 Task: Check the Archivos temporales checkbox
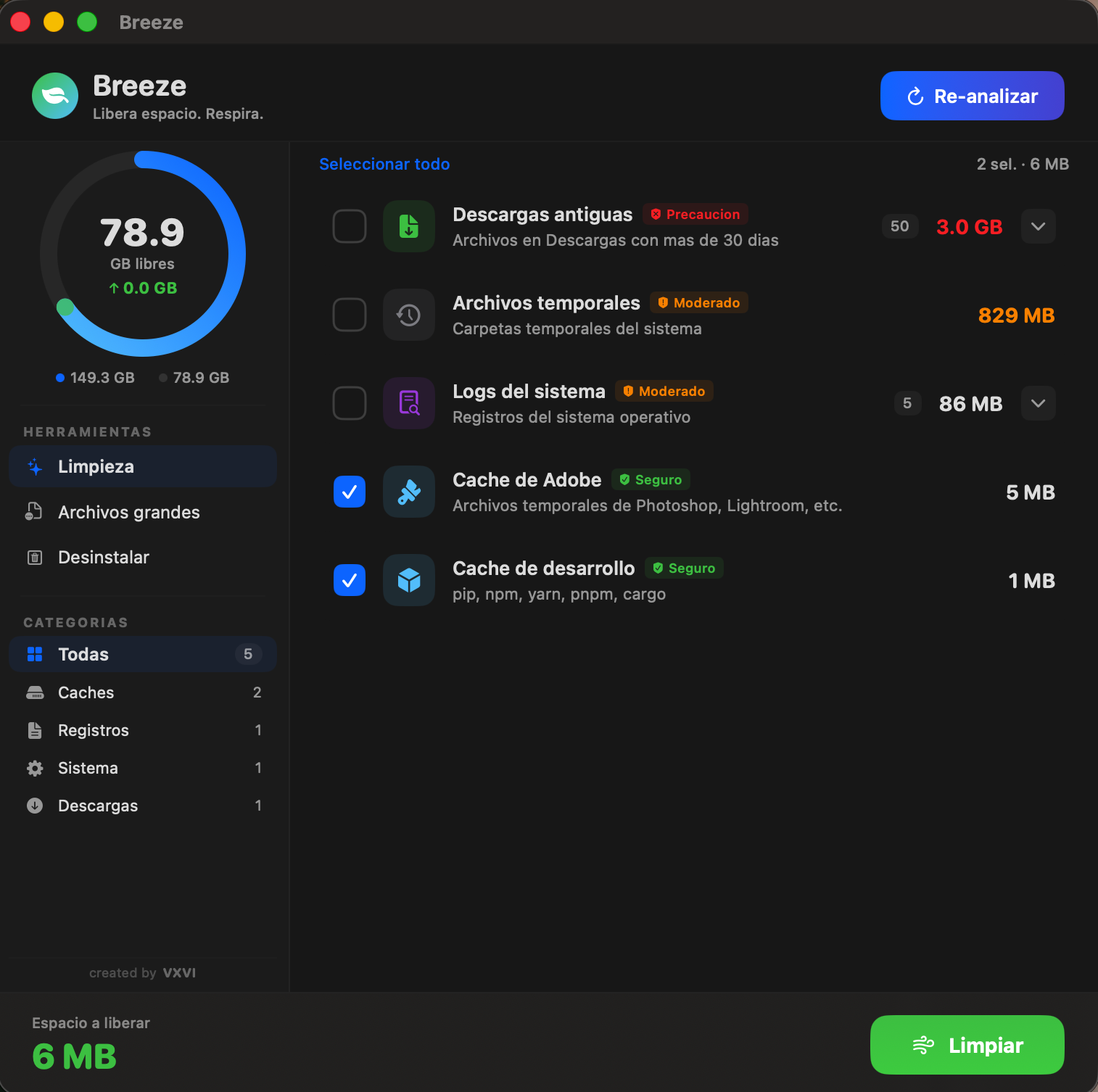(350, 315)
